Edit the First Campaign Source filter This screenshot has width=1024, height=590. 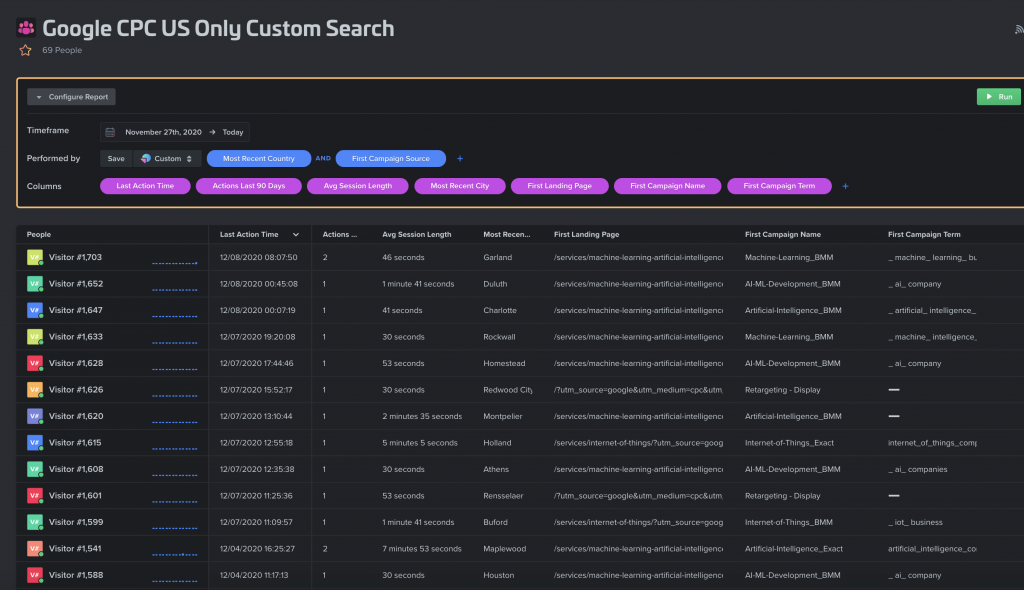point(391,158)
